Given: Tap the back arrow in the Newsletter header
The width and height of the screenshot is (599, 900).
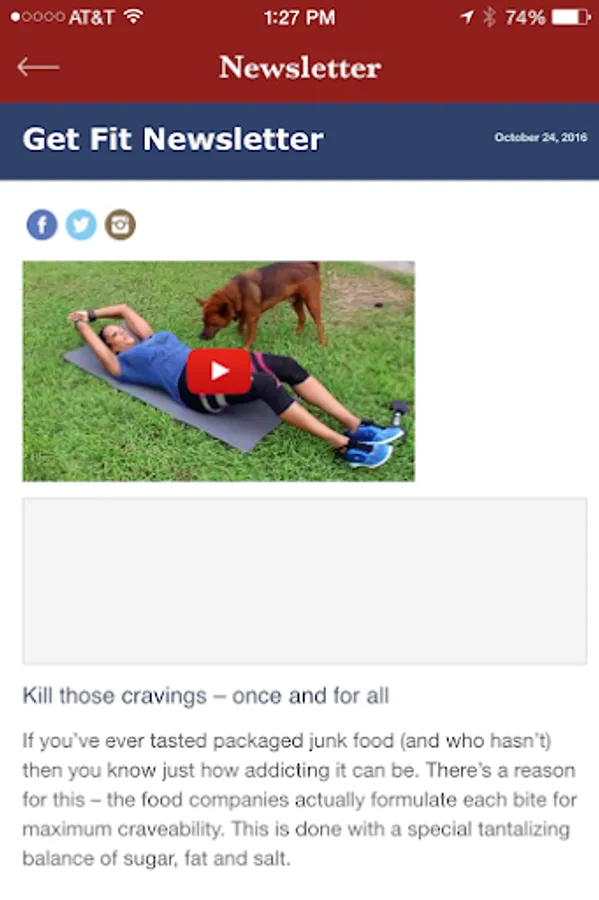Looking at the screenshot, I should pyautogui.click(x=38, y=67).
